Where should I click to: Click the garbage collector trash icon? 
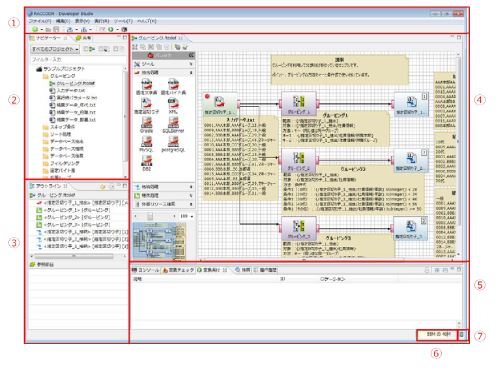click(462, 335)
